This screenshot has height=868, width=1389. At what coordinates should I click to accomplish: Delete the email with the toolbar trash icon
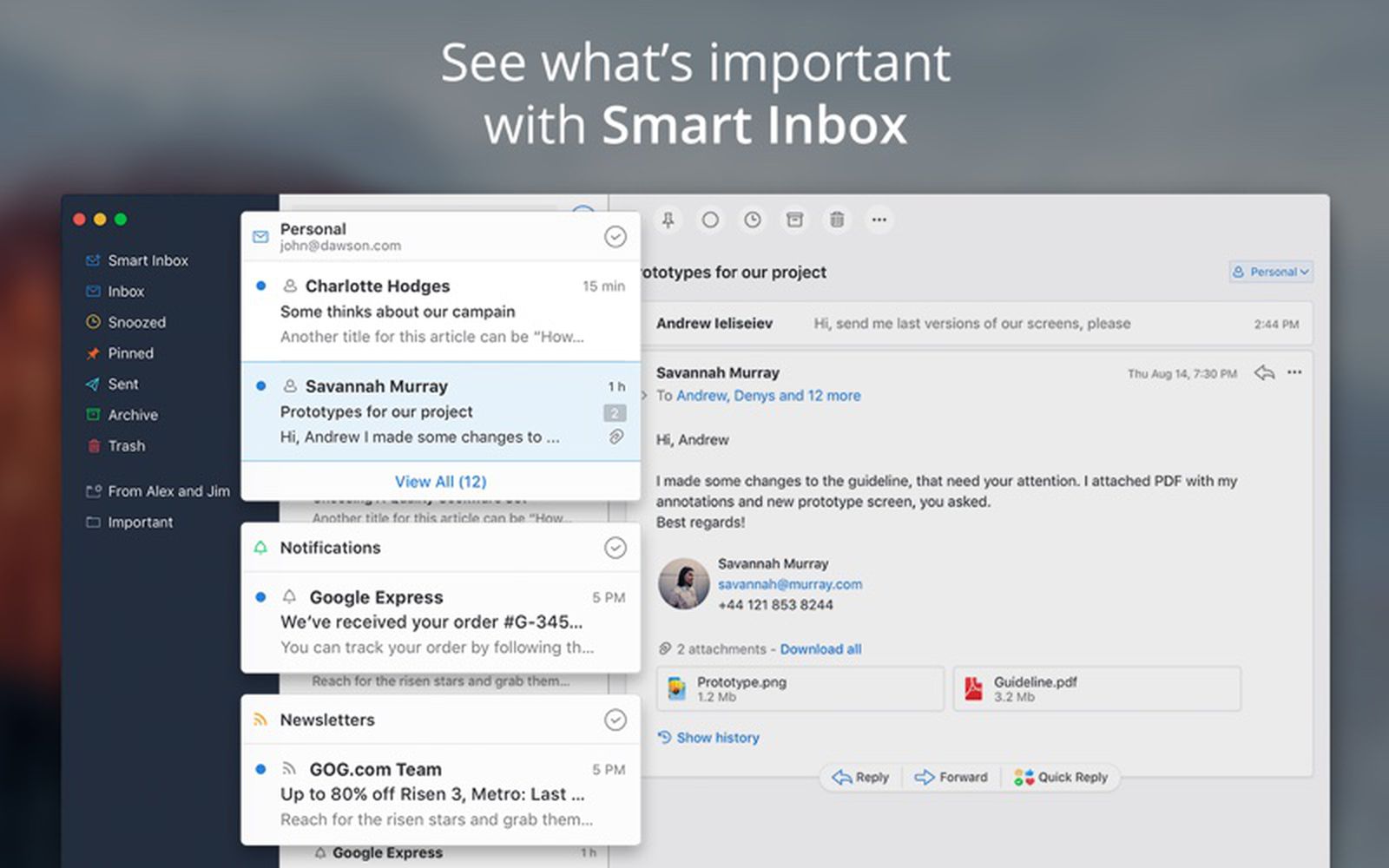coord(837,220)
